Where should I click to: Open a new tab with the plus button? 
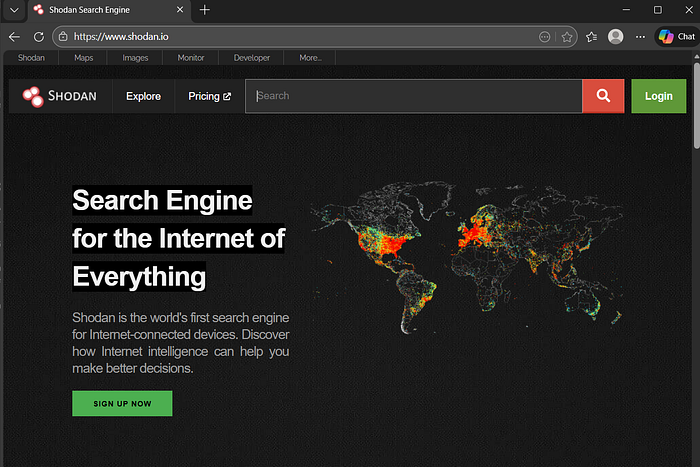click(x=204, y=10)
